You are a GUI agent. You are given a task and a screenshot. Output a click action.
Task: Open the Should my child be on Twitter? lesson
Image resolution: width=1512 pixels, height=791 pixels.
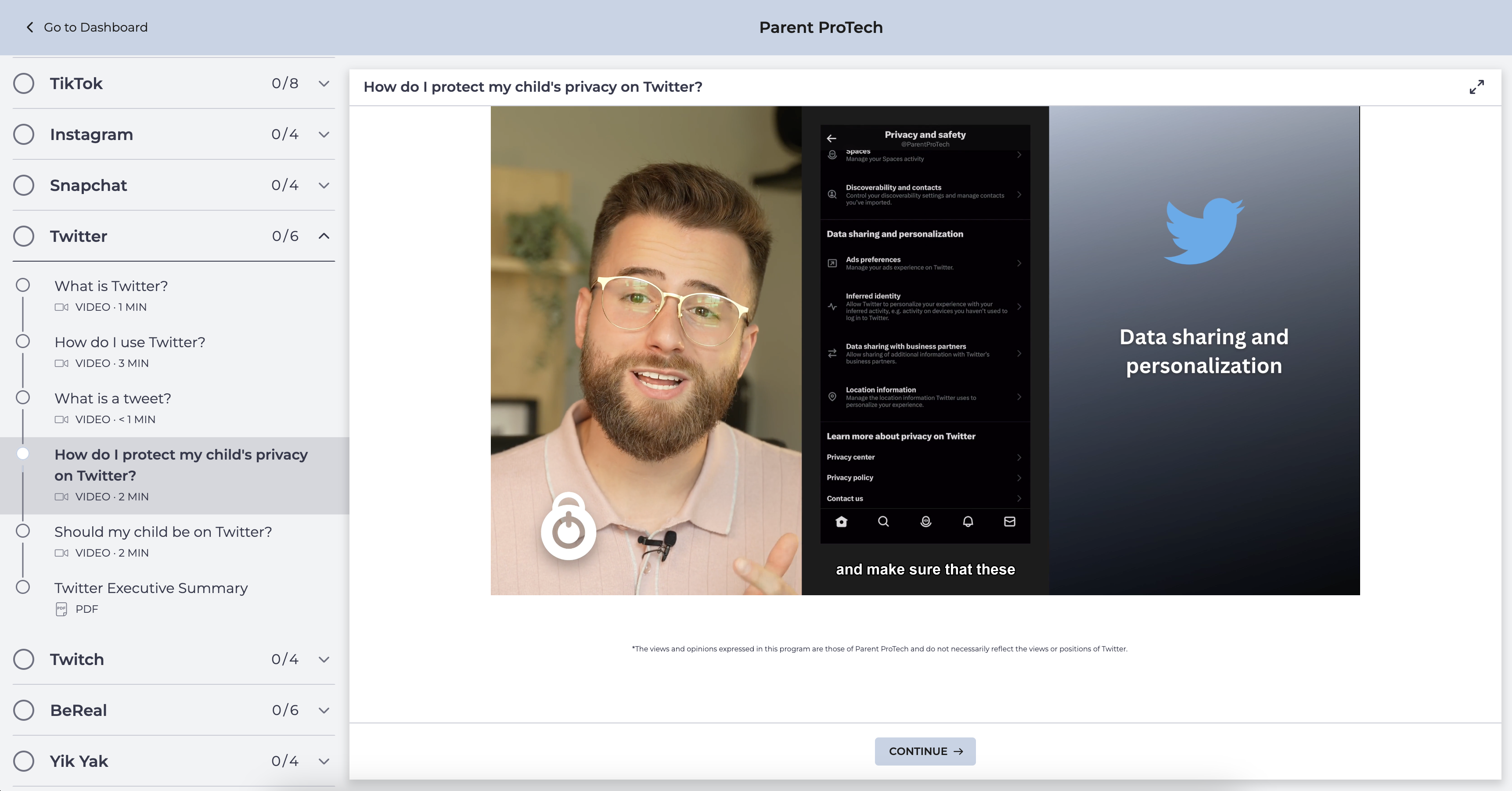(162, 532)
